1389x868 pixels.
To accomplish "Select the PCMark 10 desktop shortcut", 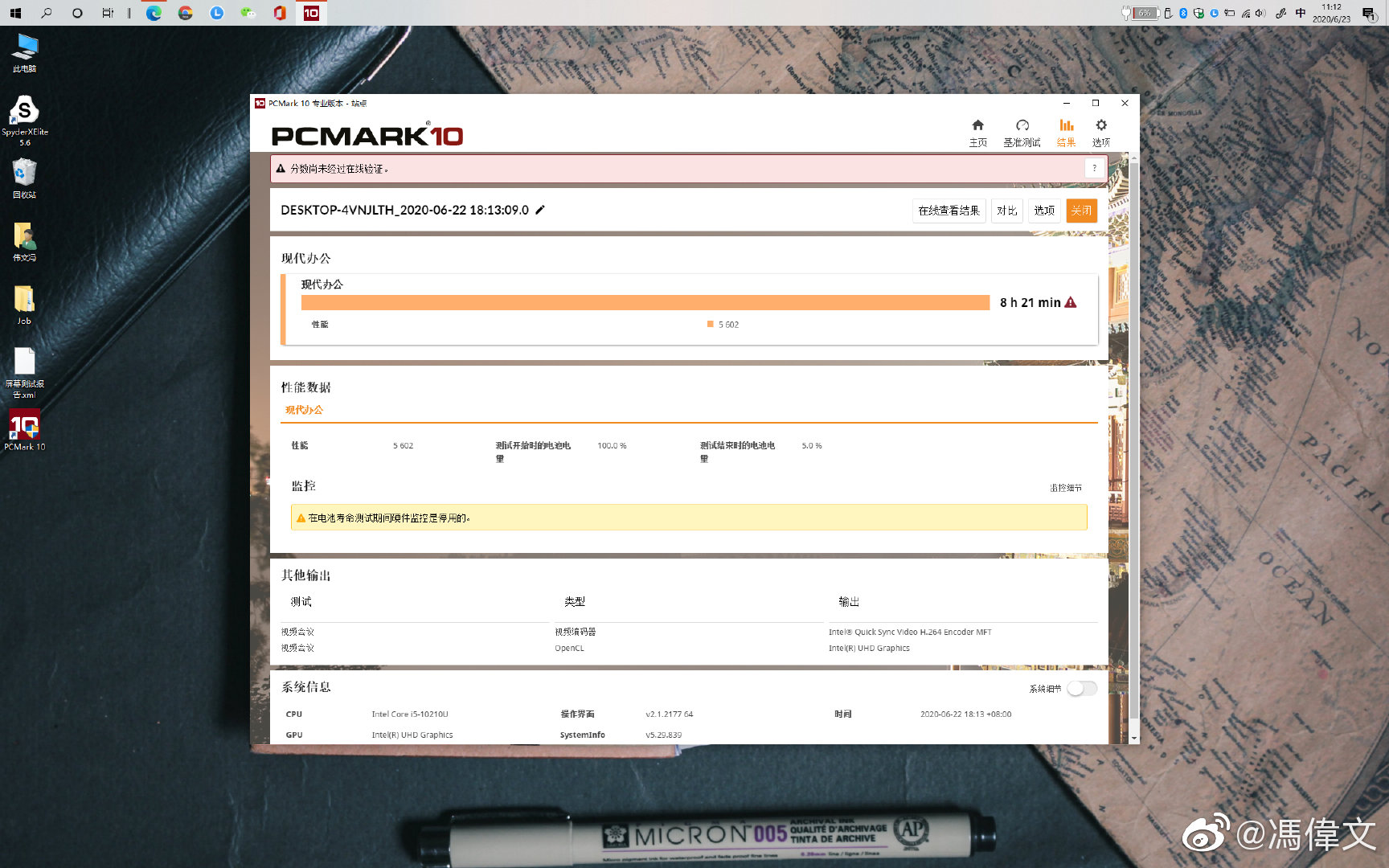I will 25,430.
